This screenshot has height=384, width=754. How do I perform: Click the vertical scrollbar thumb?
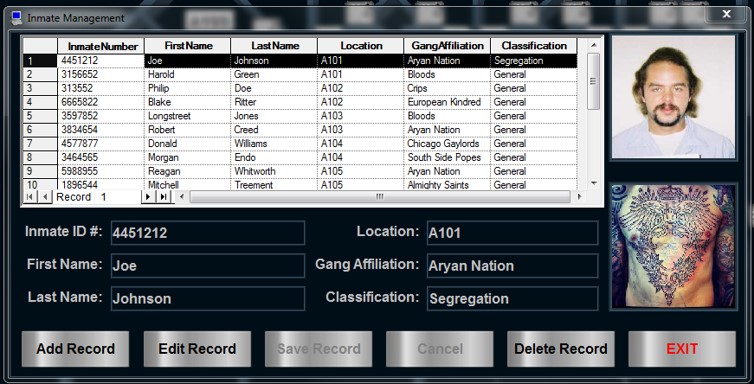pos(593,81)
